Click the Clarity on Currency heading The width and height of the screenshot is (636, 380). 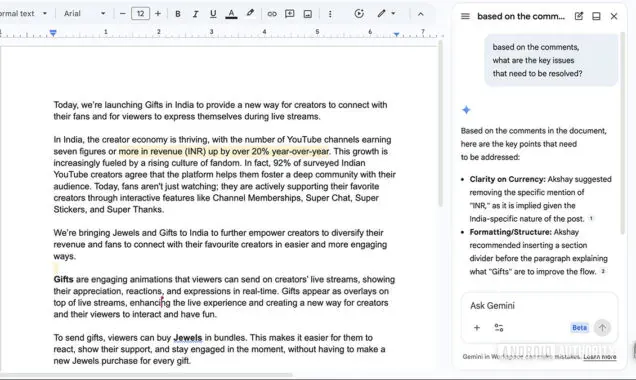tap(507, 179)
